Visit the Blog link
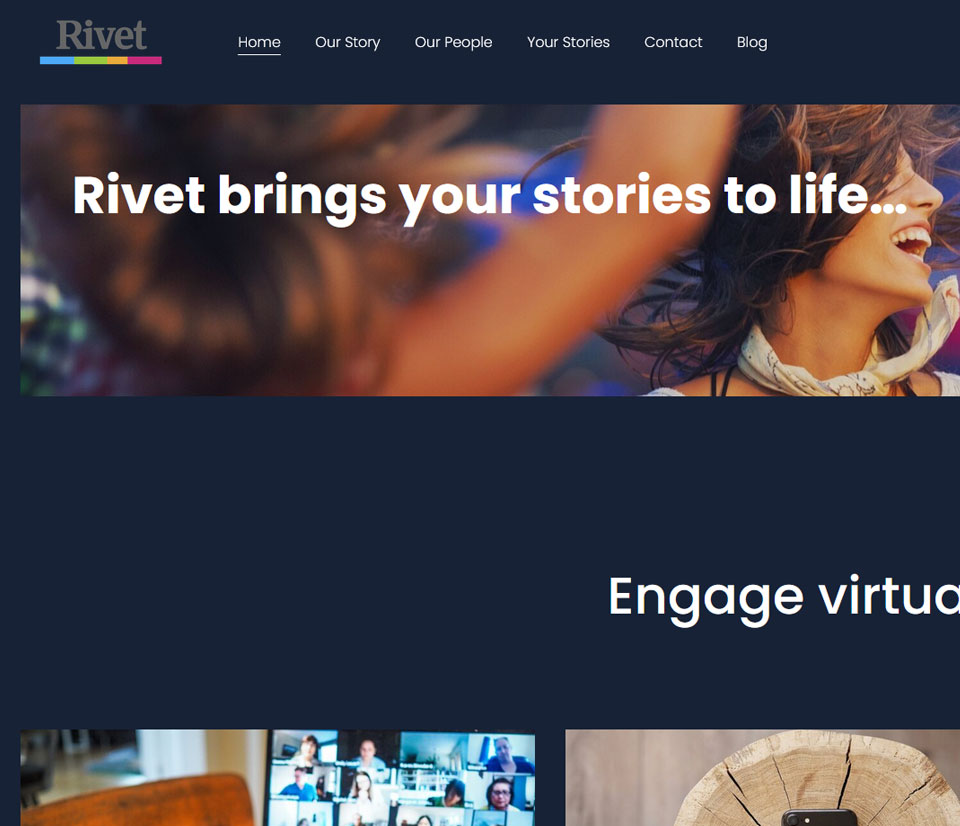This screenshot has width=960, height=826. [752, 42]
